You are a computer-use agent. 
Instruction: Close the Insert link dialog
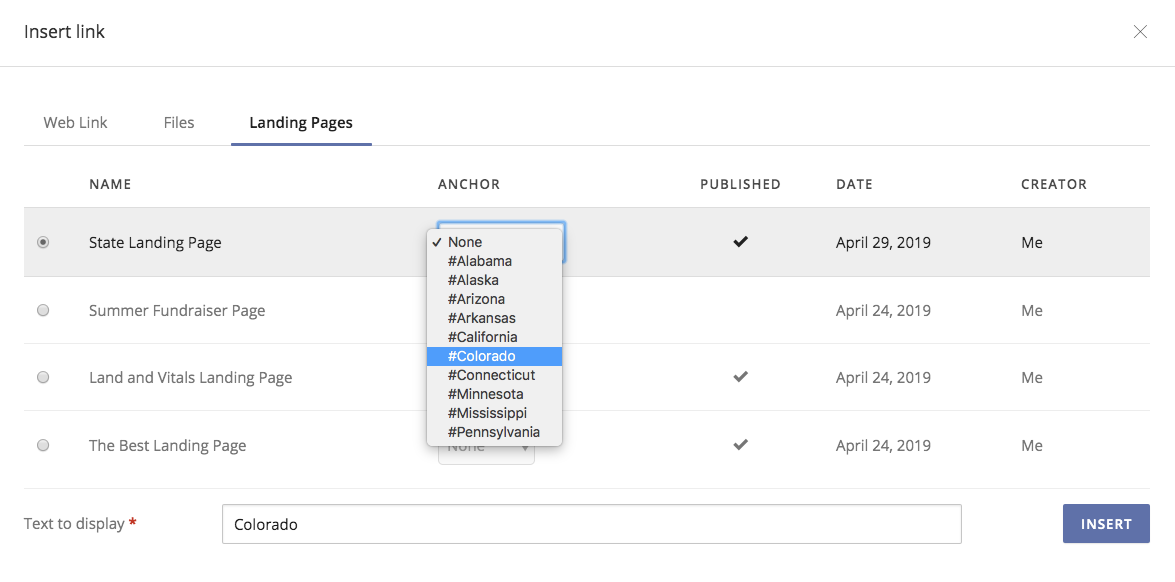[1140, 31]
